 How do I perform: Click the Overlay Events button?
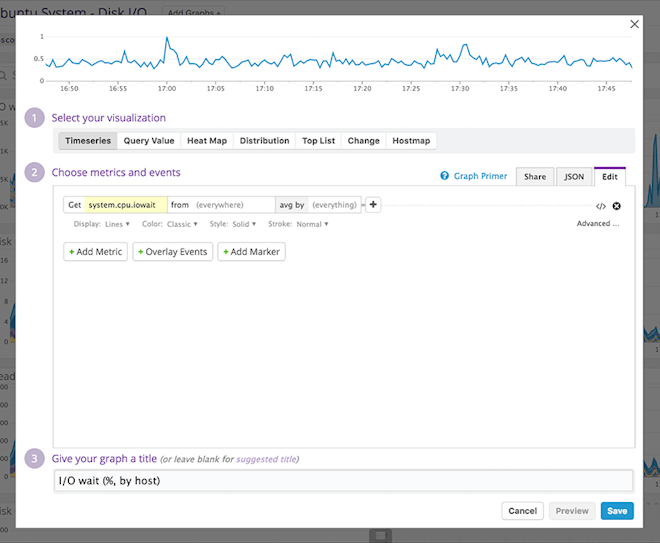(173, 252)
